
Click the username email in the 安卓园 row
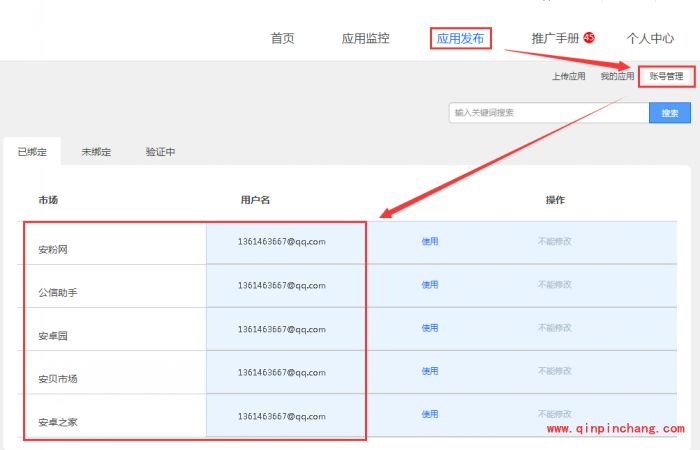[x=282, y=329]
